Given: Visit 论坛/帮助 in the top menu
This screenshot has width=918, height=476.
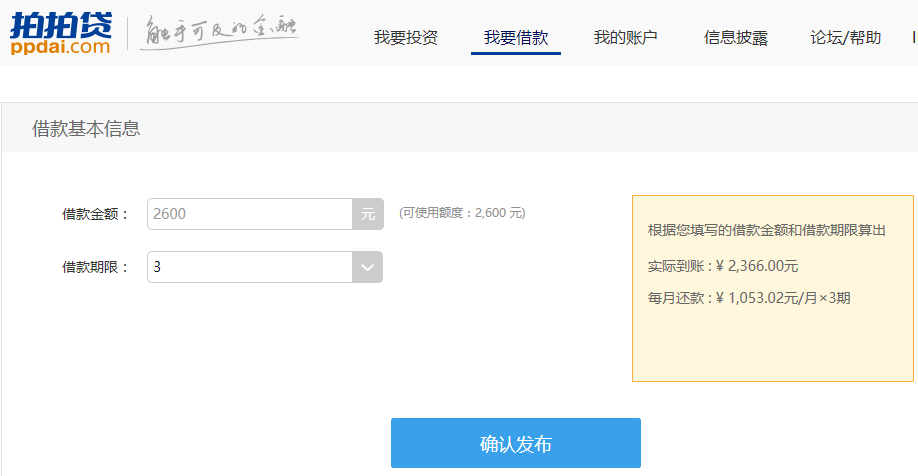Looking at the screenshot, I should [x=845, y=37].
